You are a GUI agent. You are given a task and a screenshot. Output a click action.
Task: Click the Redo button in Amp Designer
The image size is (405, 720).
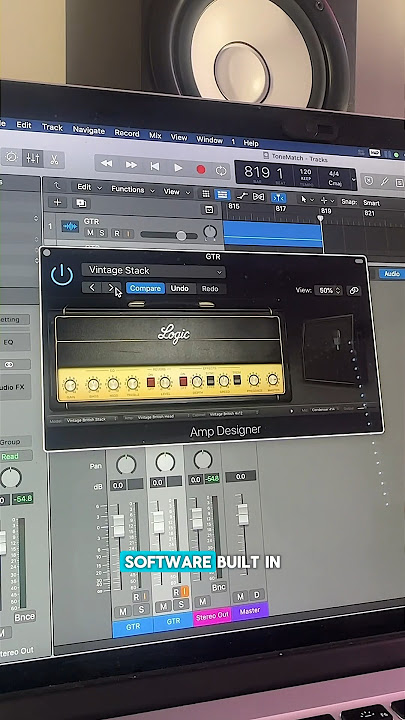210,289
